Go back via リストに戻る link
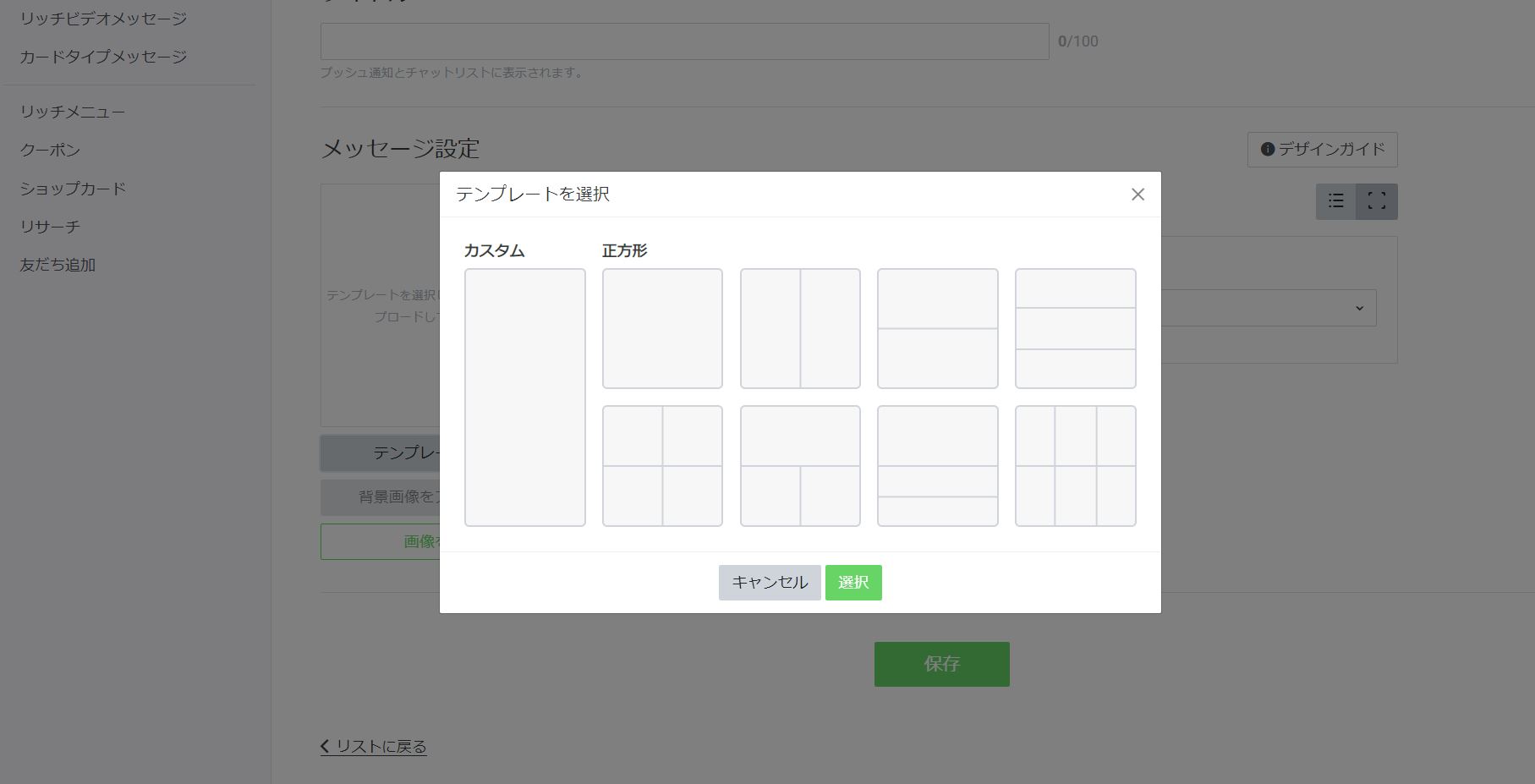Viewport: 1535px width, 784px height. point(373,747)
